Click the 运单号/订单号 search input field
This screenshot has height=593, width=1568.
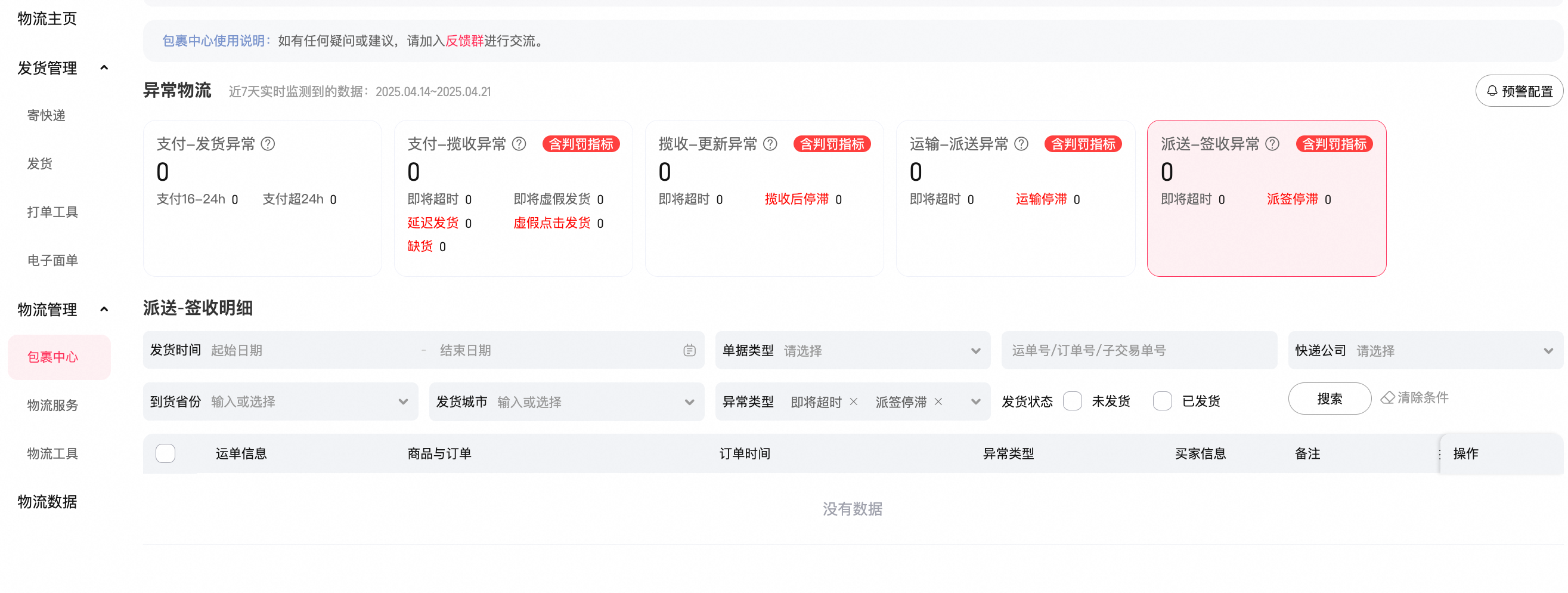point(1138,350)
